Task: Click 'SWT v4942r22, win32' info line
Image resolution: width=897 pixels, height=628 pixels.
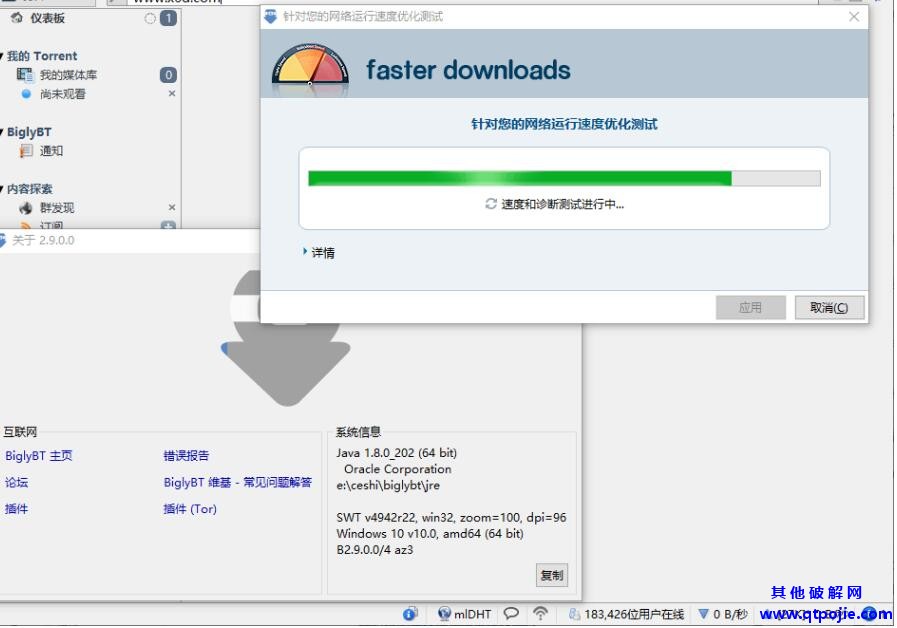Action: pyautogui.click(x=451, y=518)
